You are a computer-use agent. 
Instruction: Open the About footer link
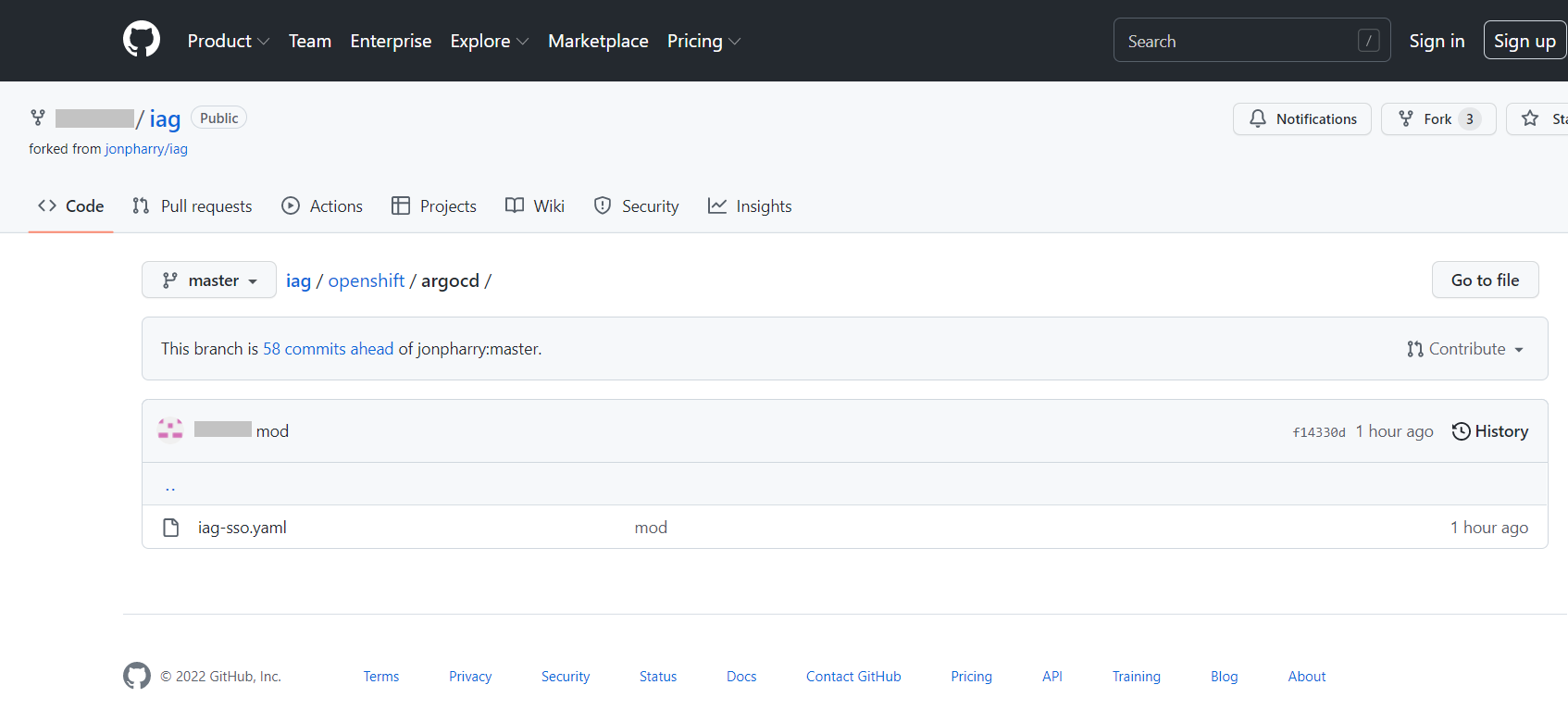click(x=1307, y=677)
